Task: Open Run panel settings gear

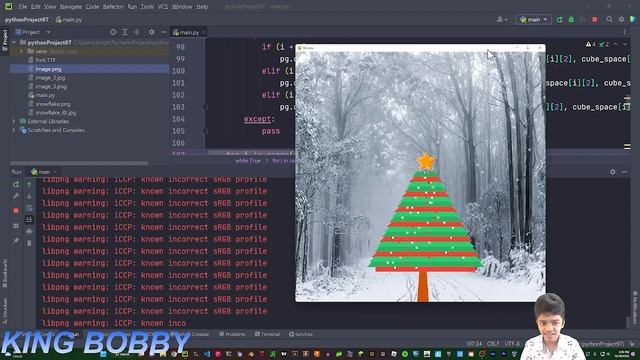Action: pyautogui.click(x=613, y=172)
